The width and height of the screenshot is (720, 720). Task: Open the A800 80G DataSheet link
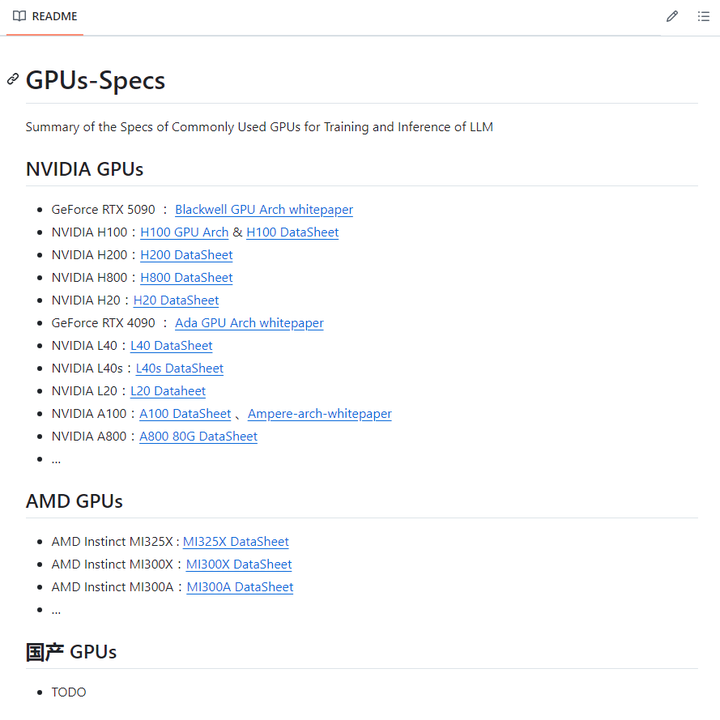click(198, 437)
